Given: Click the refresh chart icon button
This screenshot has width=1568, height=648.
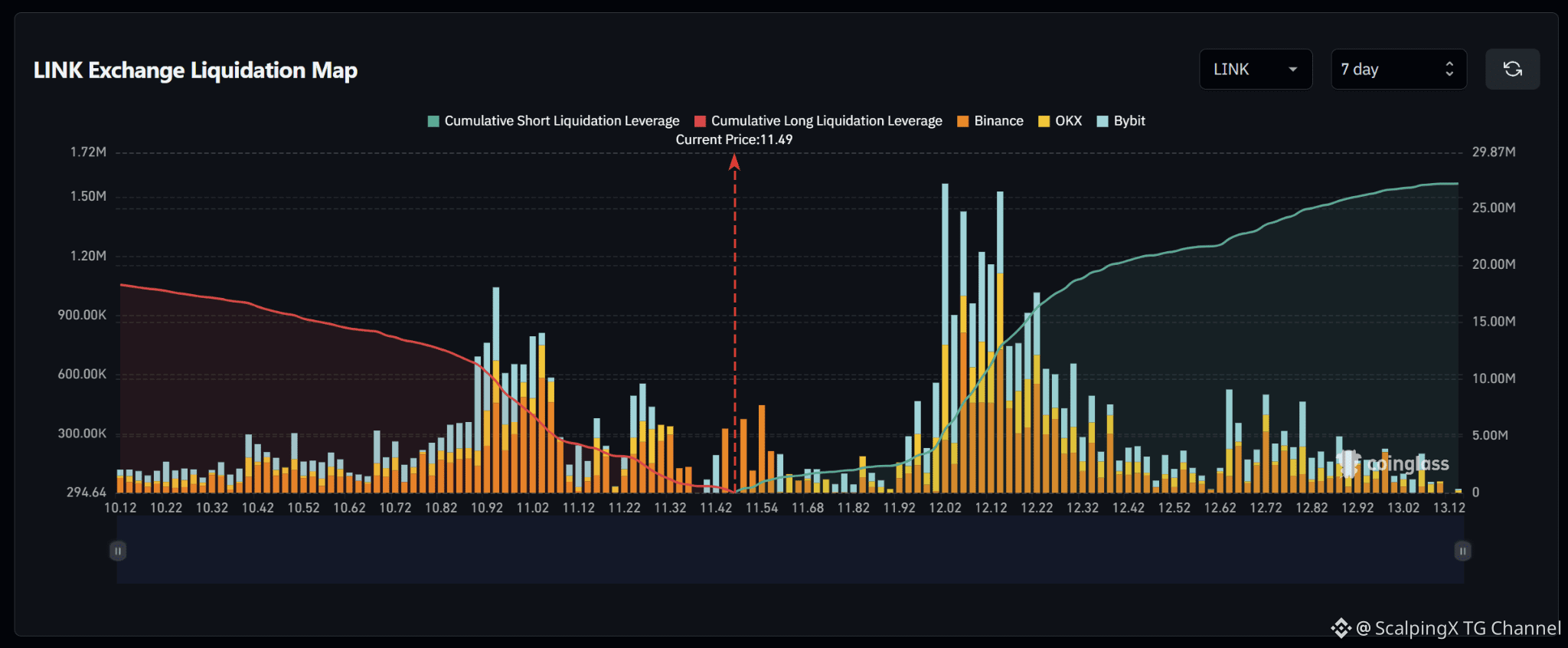Looking at the screenshot, I should point(1512,69).
